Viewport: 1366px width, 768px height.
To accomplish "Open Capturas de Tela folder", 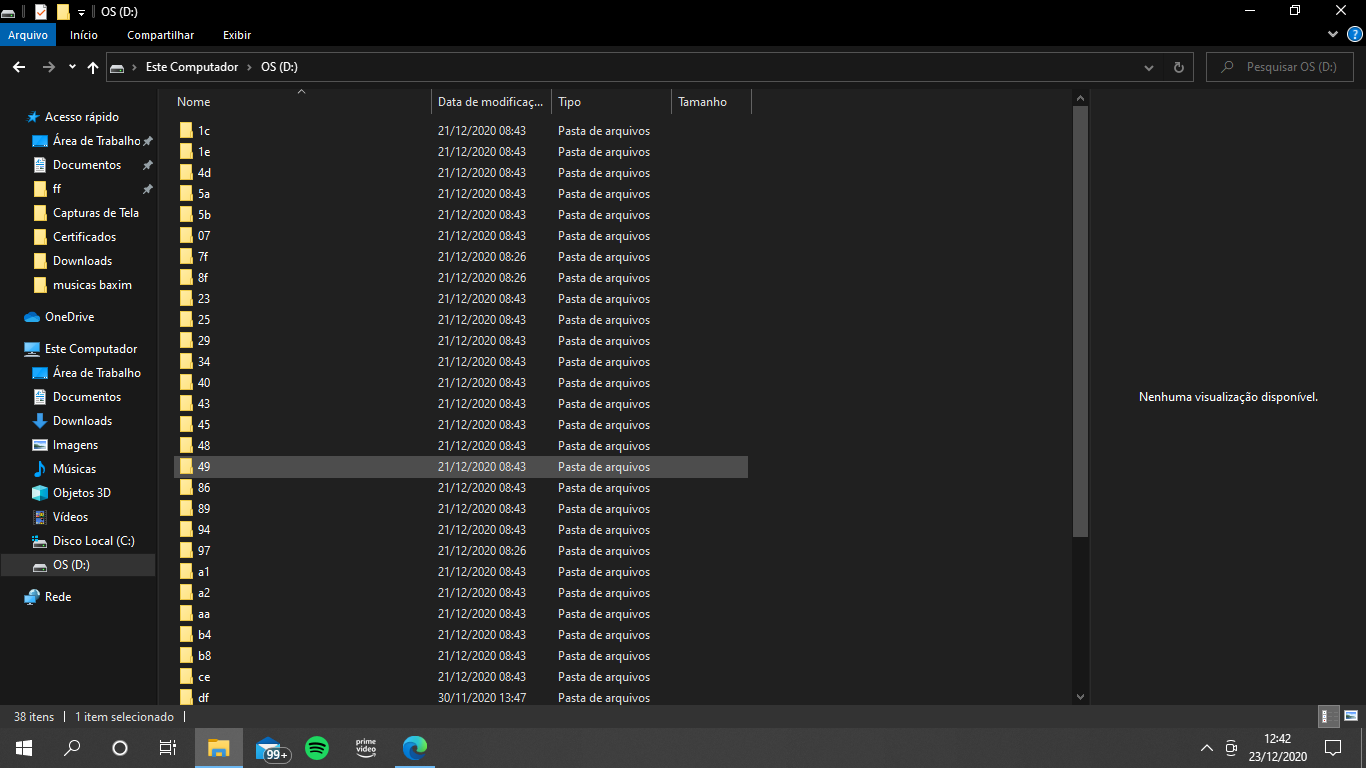I will pyautogui.click(x=96, y=213).
